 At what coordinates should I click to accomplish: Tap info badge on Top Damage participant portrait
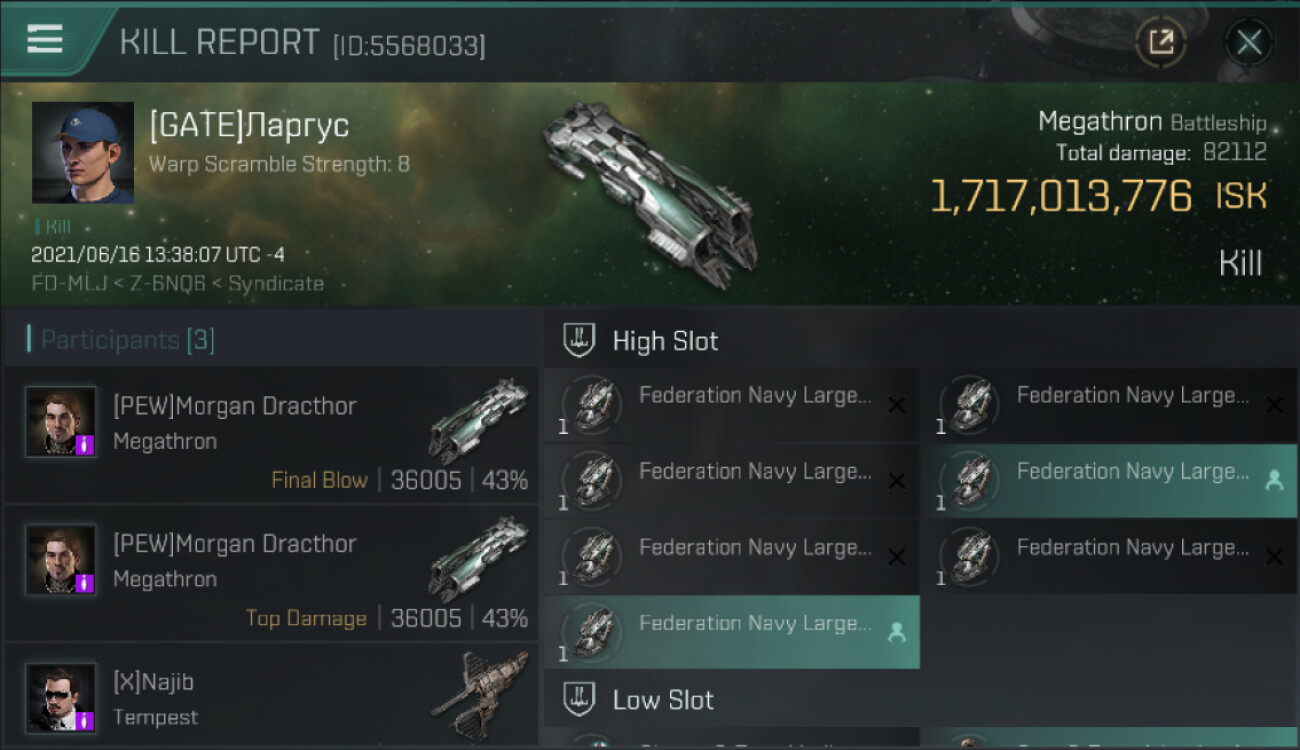(85, 582)
